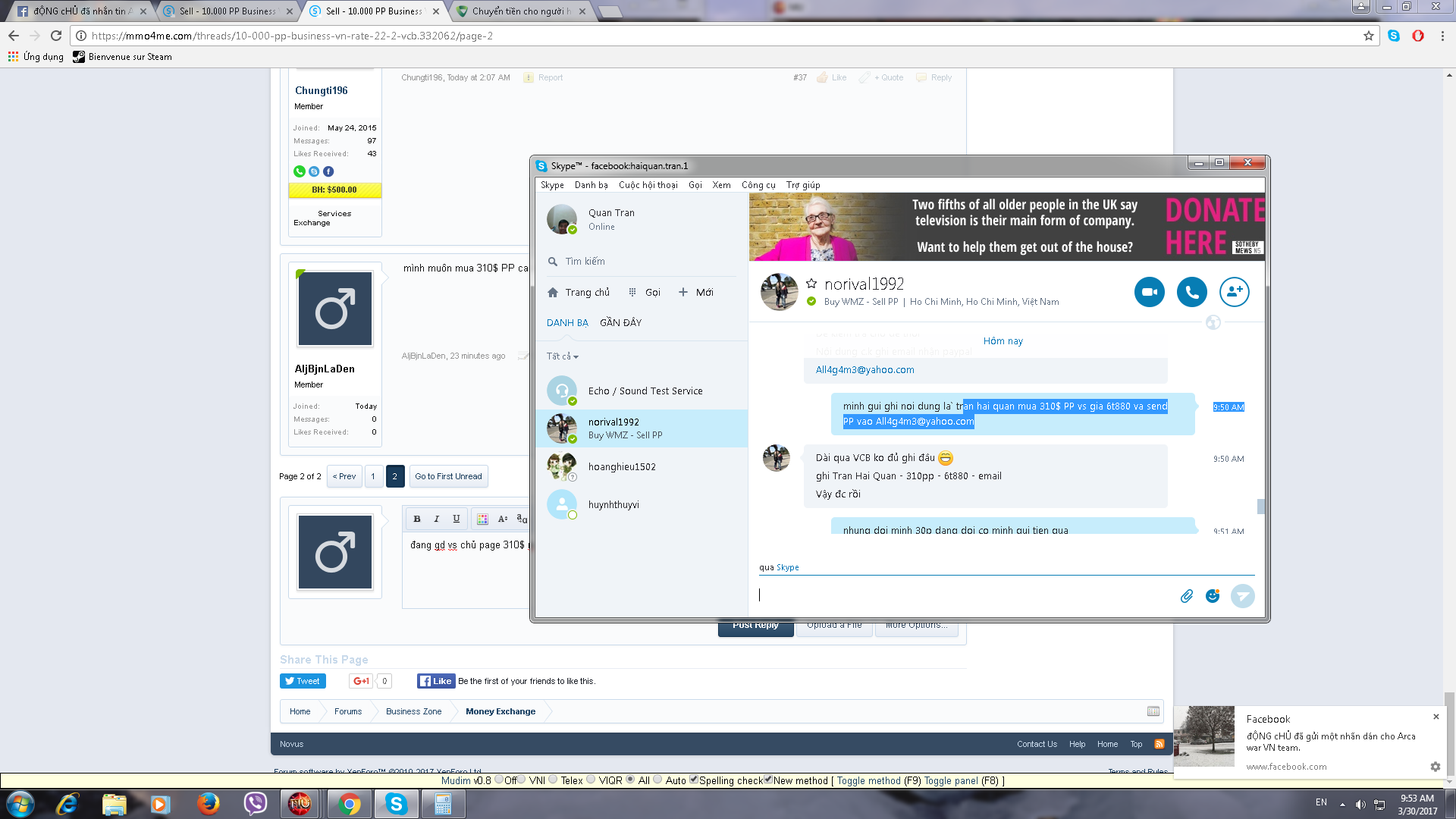Mark norival1992 as favorite with the star

click(x=811, y=284)
